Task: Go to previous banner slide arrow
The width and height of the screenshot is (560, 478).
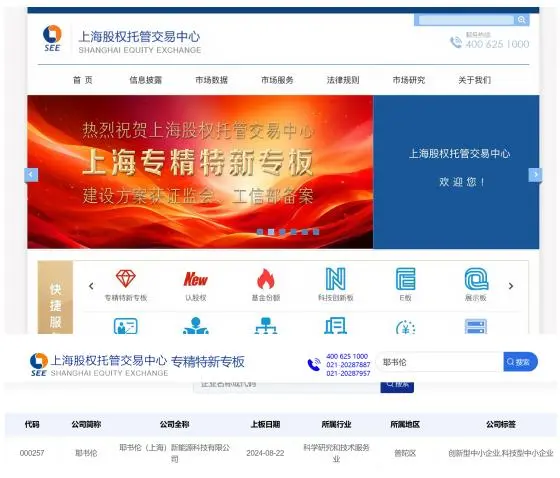Action: tap(31, 175)
